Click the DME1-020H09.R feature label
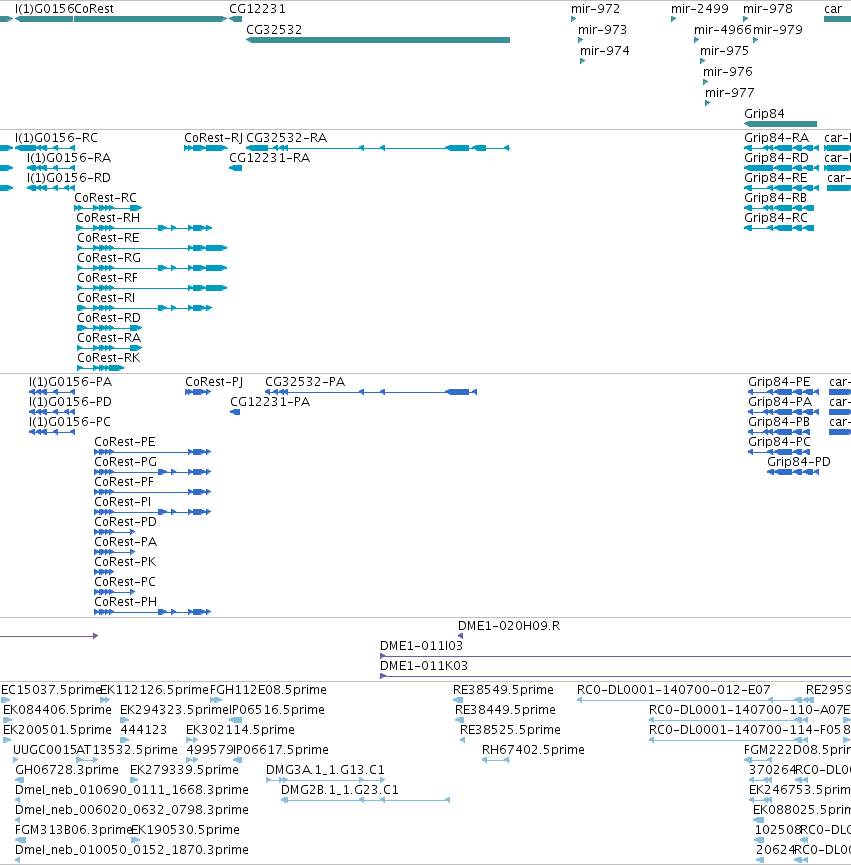 point(509,626)
